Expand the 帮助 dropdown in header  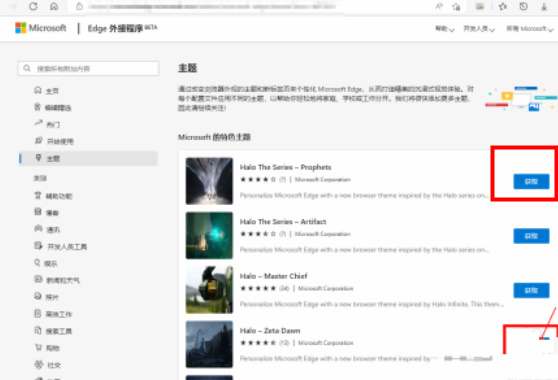(444, 28)
